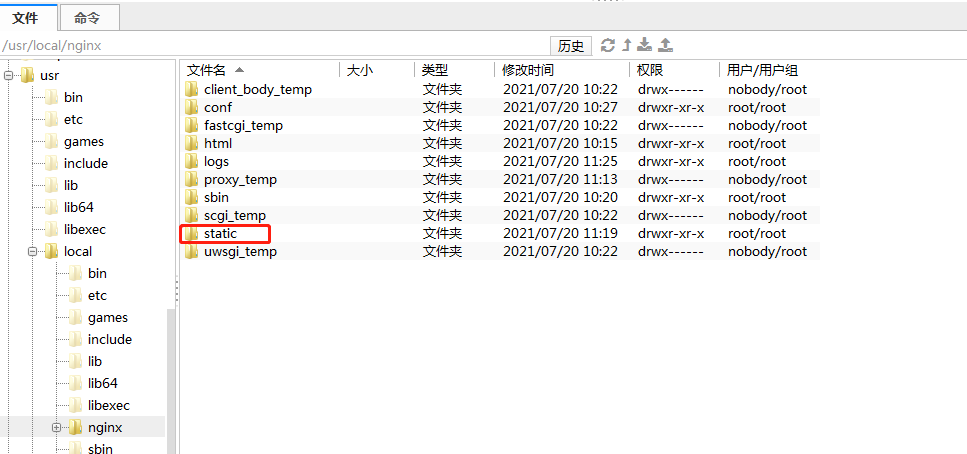Screen dimensions: 967x454
Task: Click the lib folder icon under usr
Action: 52,186
